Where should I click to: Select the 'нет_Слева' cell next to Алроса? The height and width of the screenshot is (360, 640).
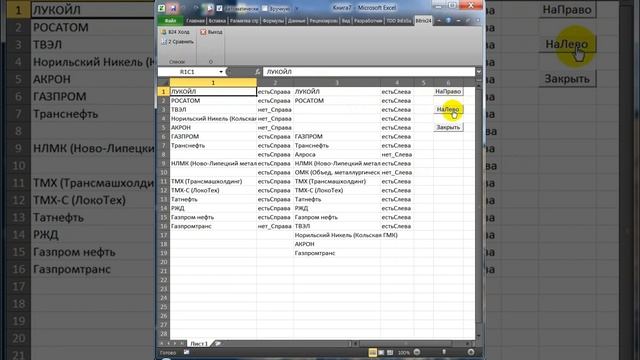tap(397, 154)
